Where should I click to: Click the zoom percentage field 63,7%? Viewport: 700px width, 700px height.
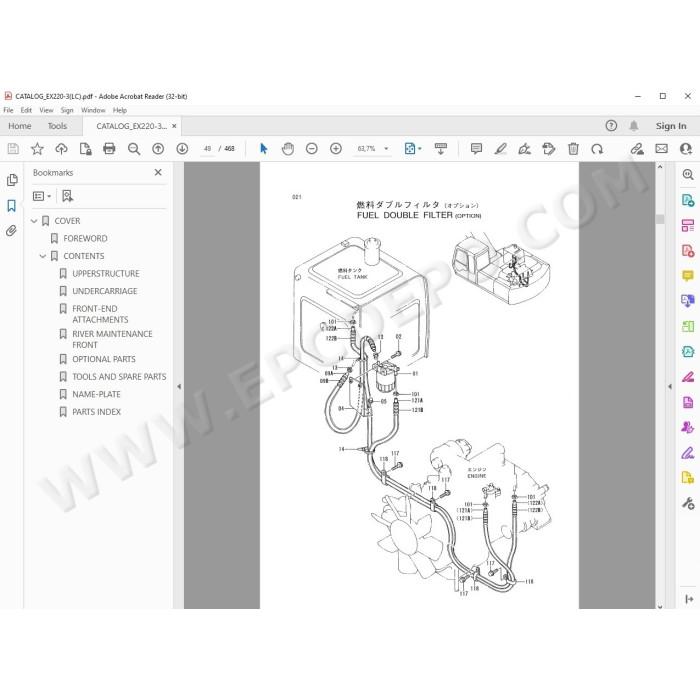(367, 149)
